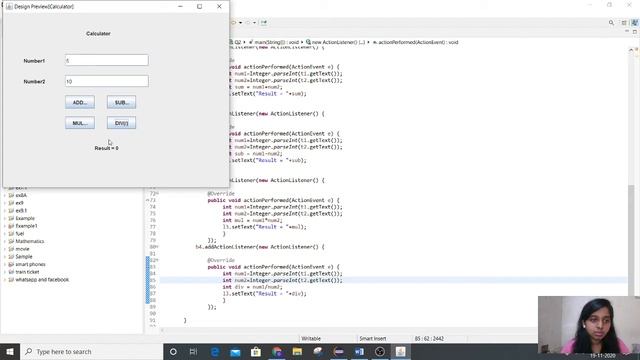The height and width of the screenshot is (360, 640).
Task: Open Cortana from the taskbar
Action: [173, 351]
